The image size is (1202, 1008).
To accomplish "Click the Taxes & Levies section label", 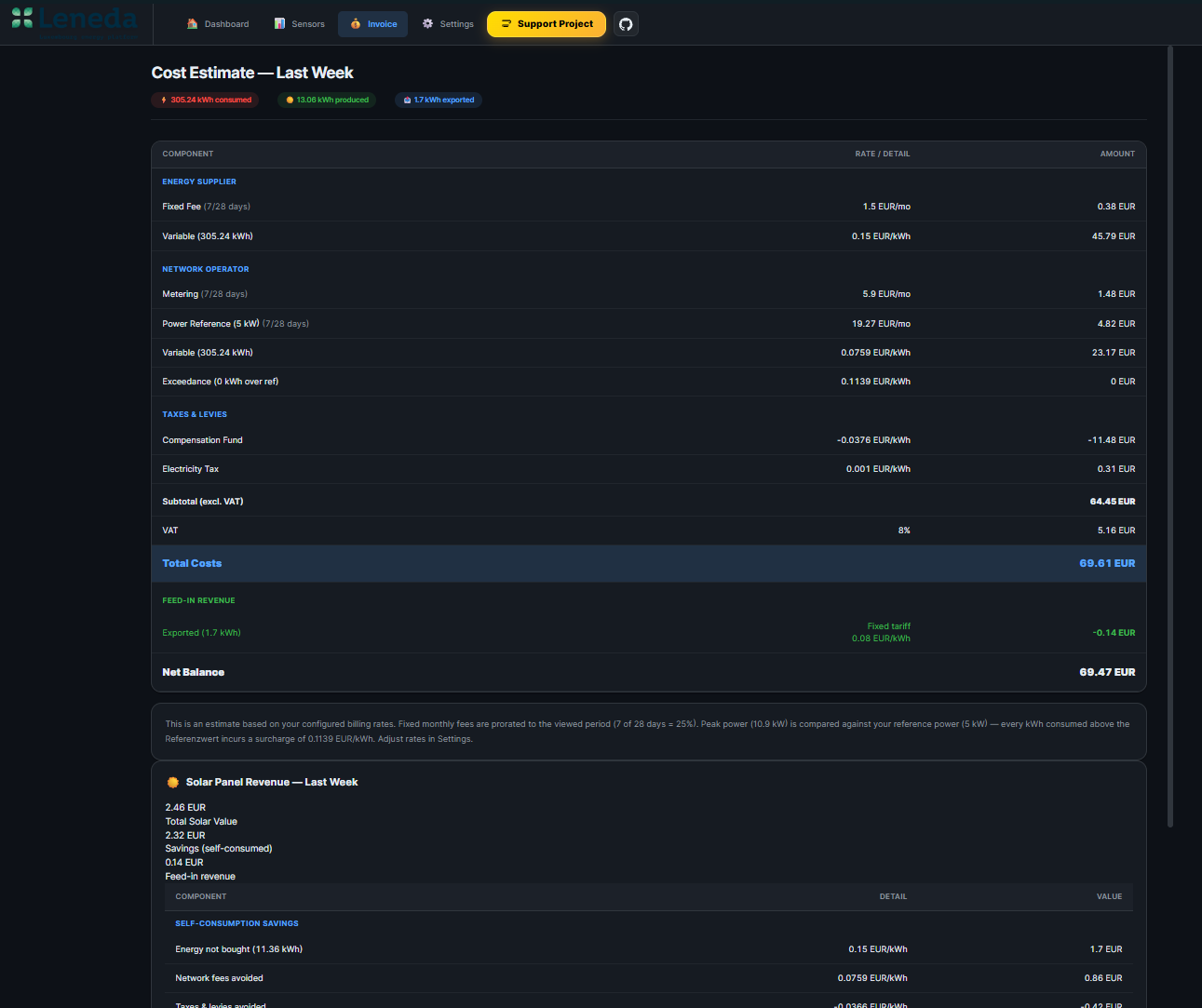I will click(195, 414).
